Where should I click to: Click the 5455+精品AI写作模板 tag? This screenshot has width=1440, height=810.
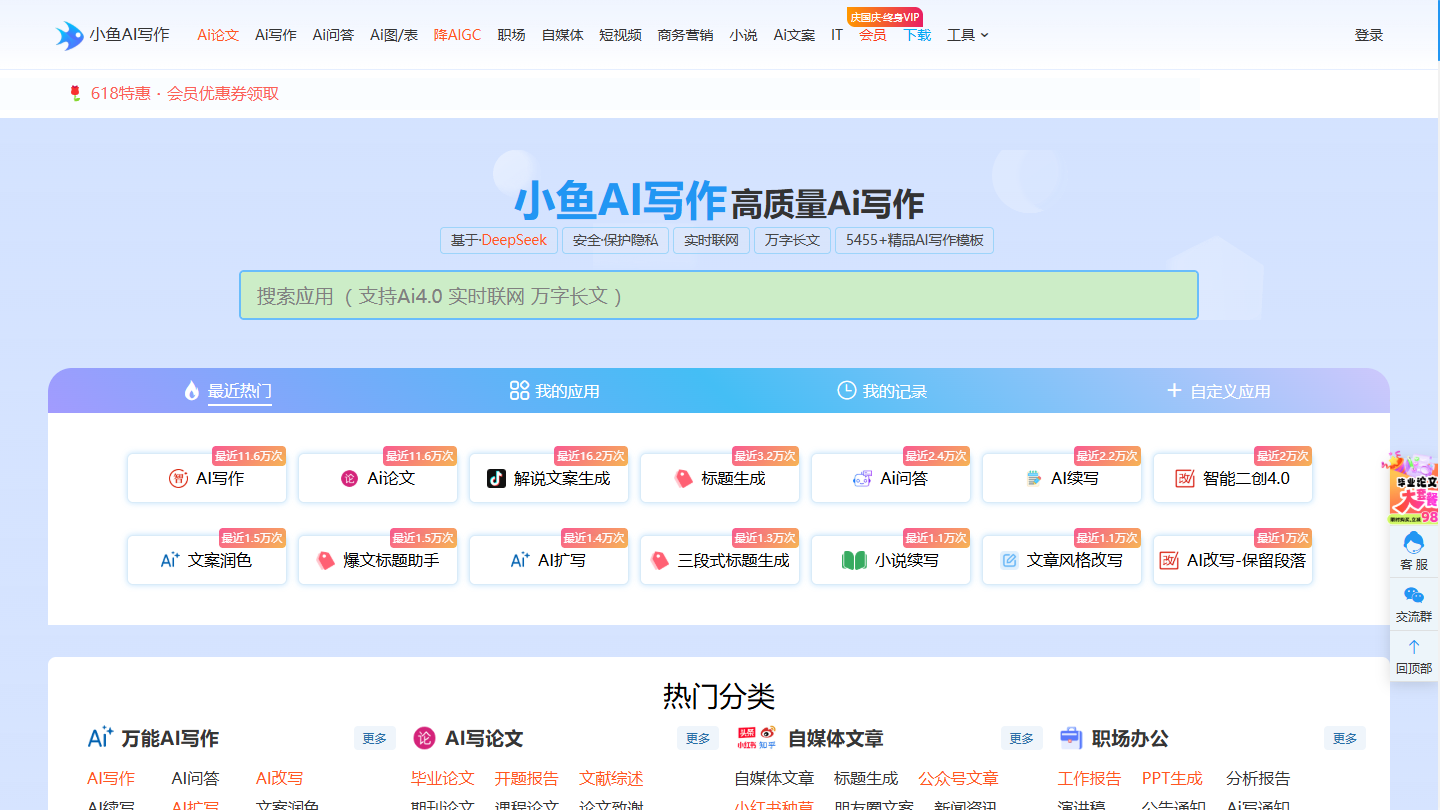(914, 240)
